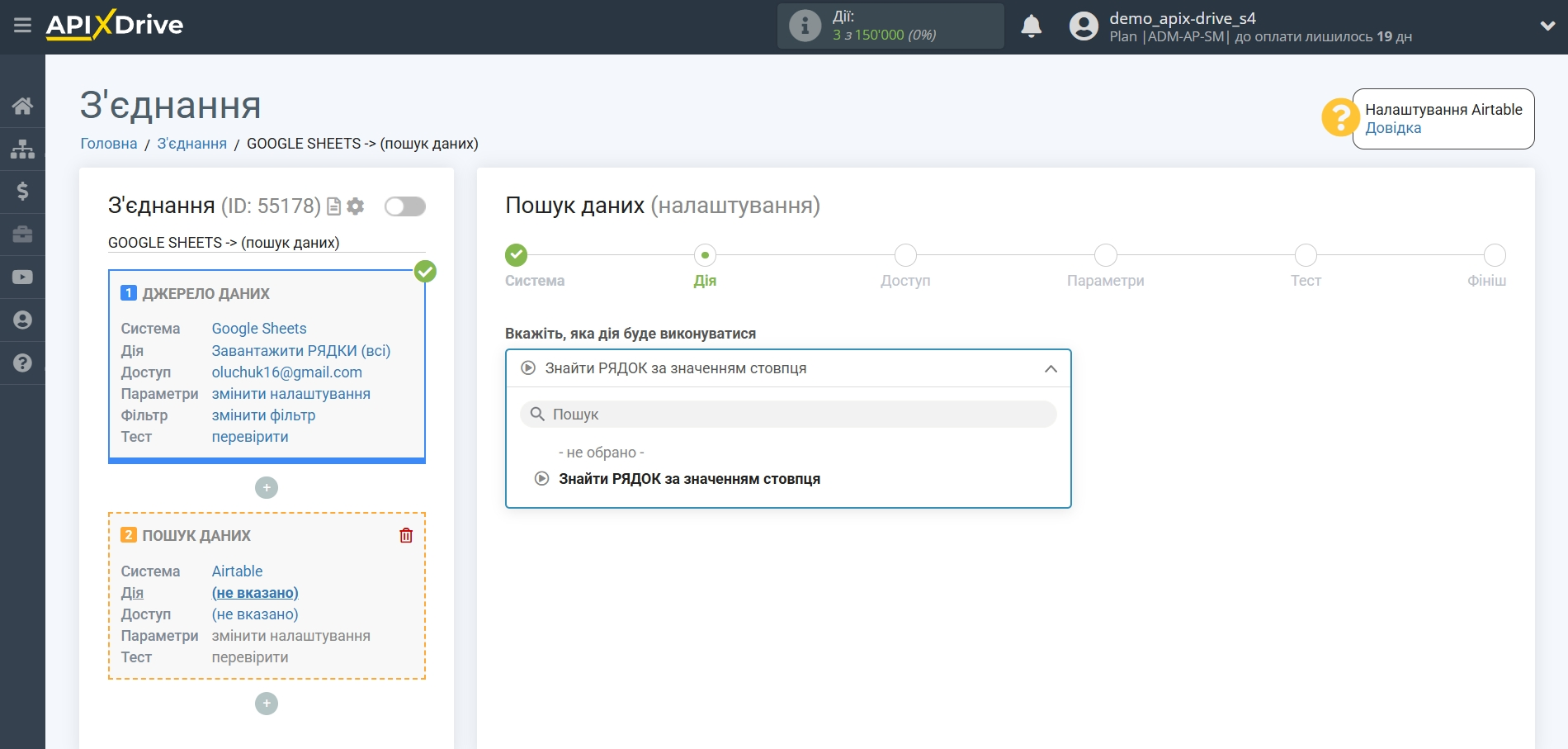
Task: Open Google Sheets system link
Action: (259, 329)
